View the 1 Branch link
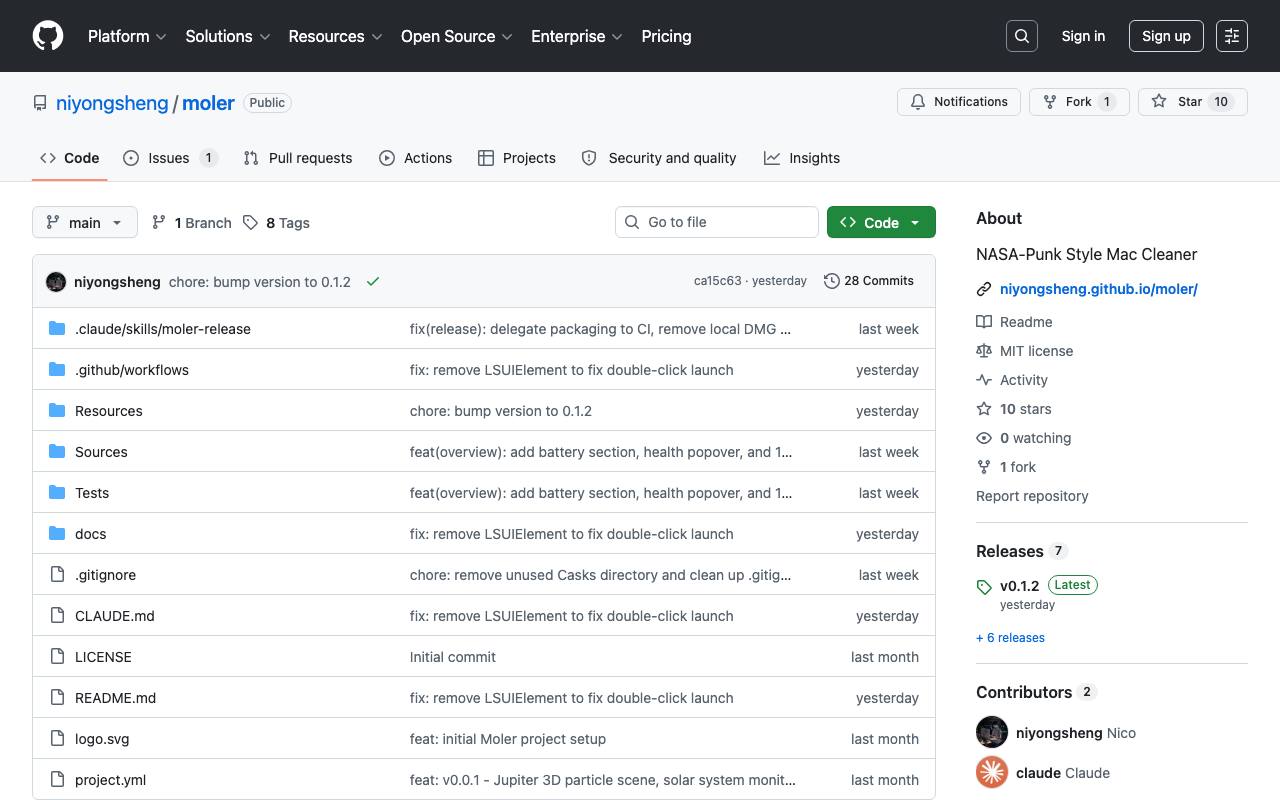 click(191, 223)
